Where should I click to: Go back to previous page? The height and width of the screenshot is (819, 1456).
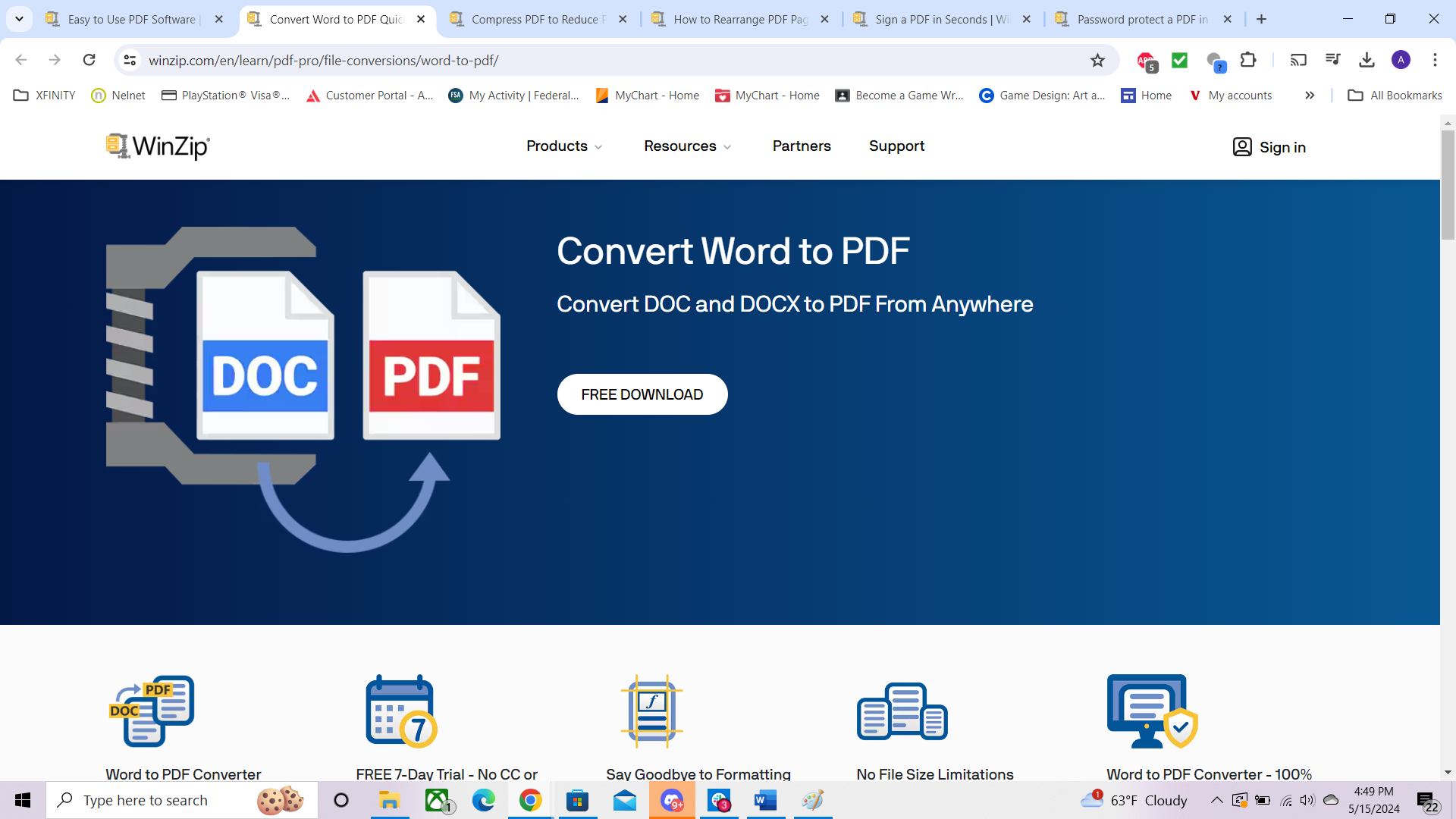21,60
